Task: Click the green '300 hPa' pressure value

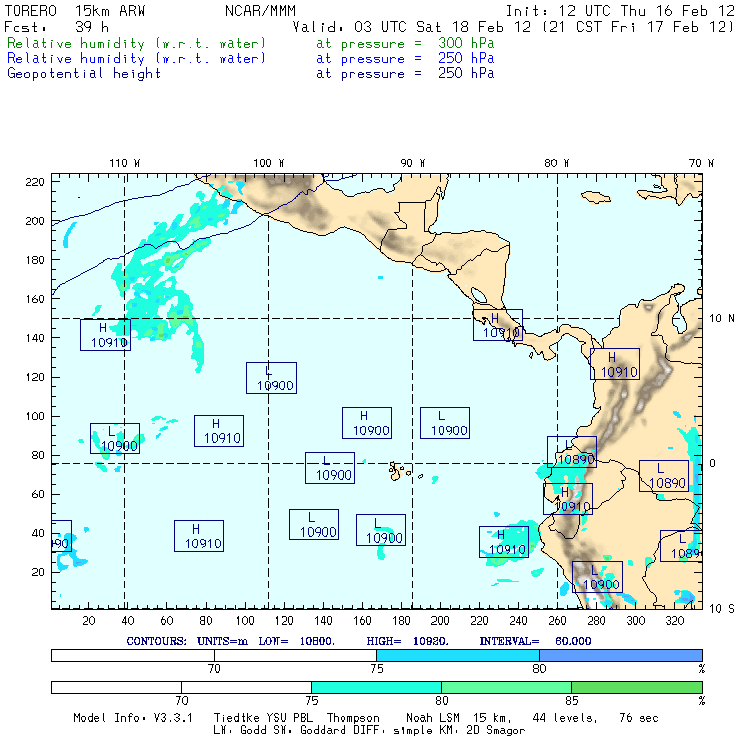Action: click(466, 43)
